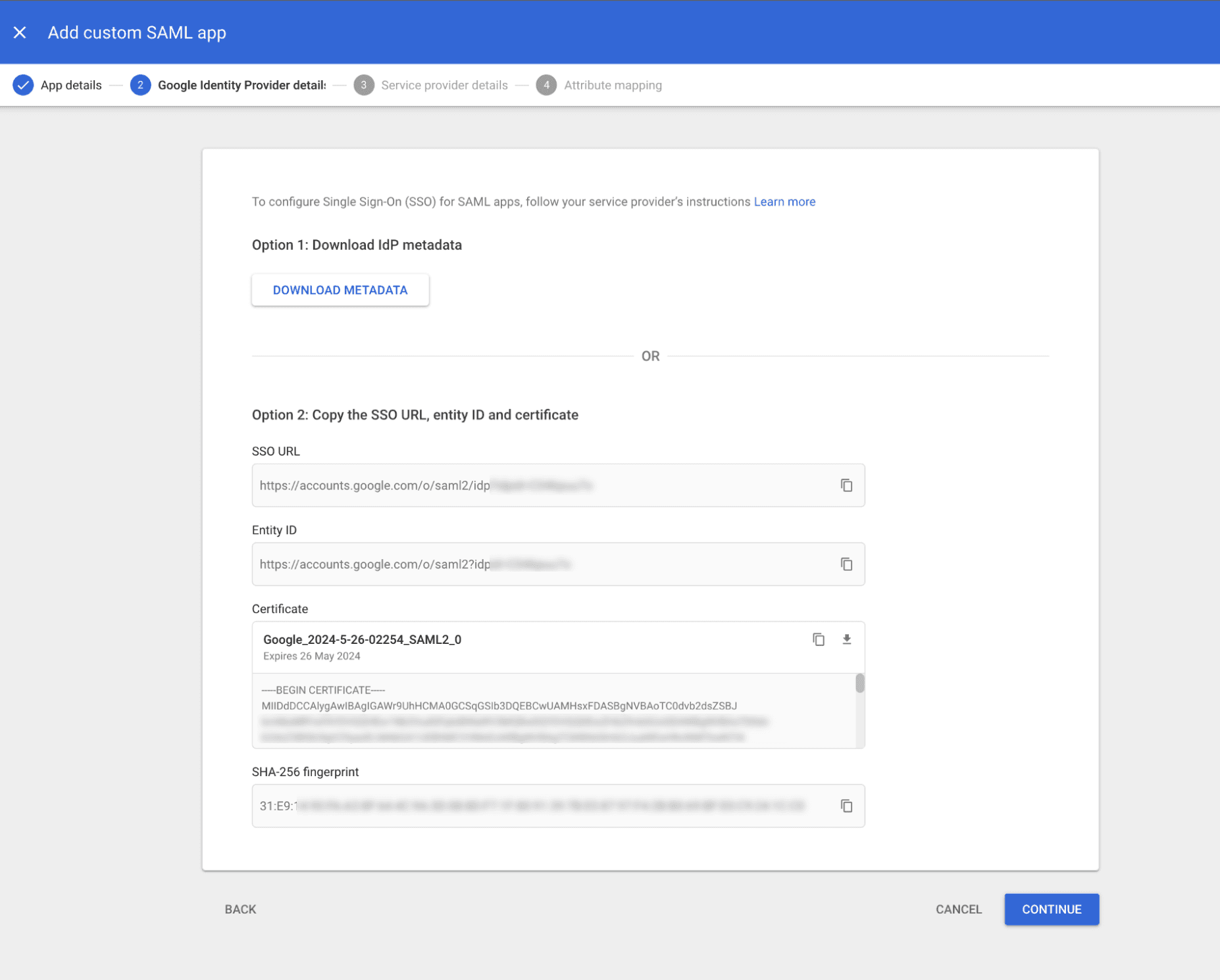The width and height of the screenshot is (1220, 980).
Task: Cancel the SAML app setup
Action: (x=958, y=909)
